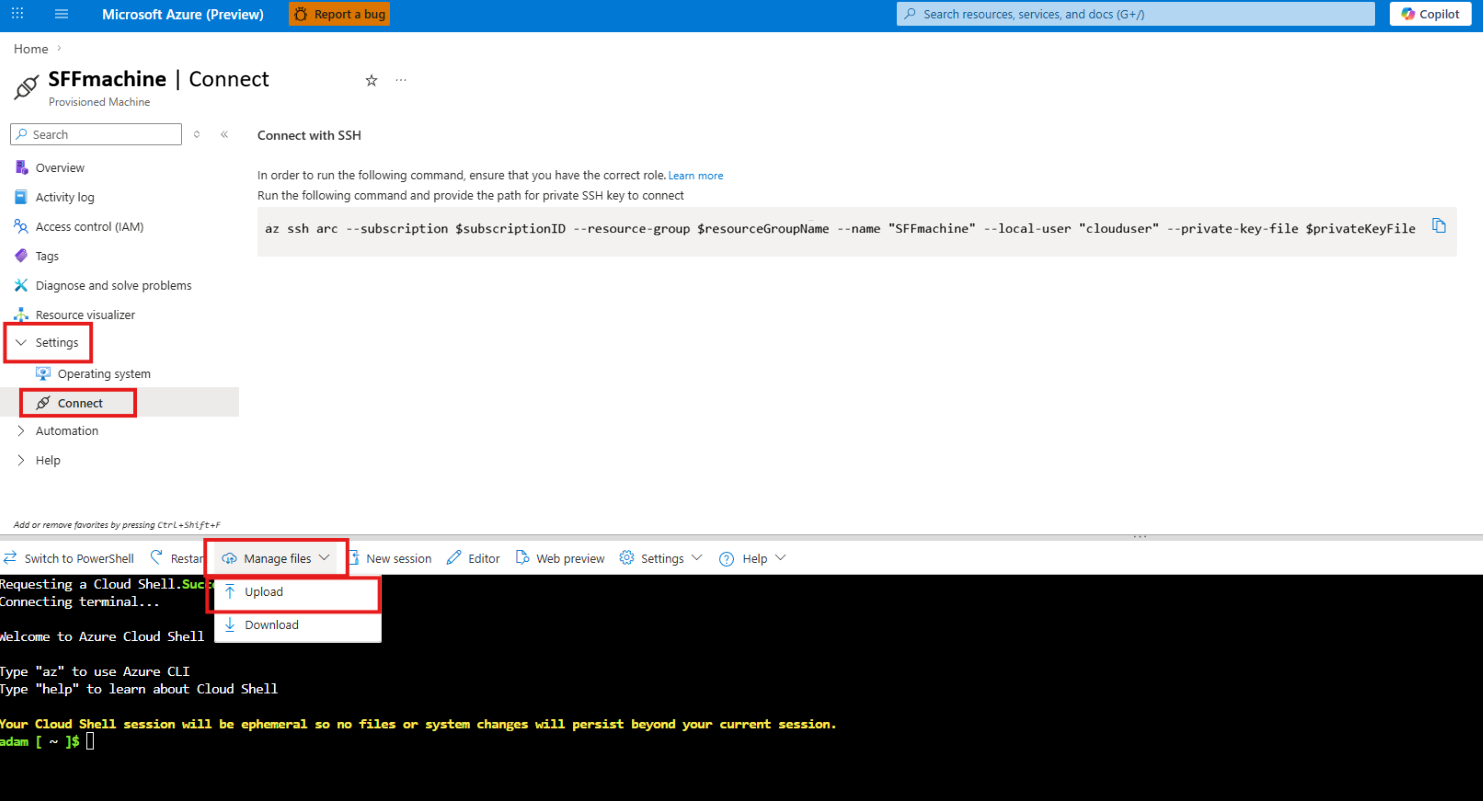Navigate to the Home breadcrumb

[31, 49]
